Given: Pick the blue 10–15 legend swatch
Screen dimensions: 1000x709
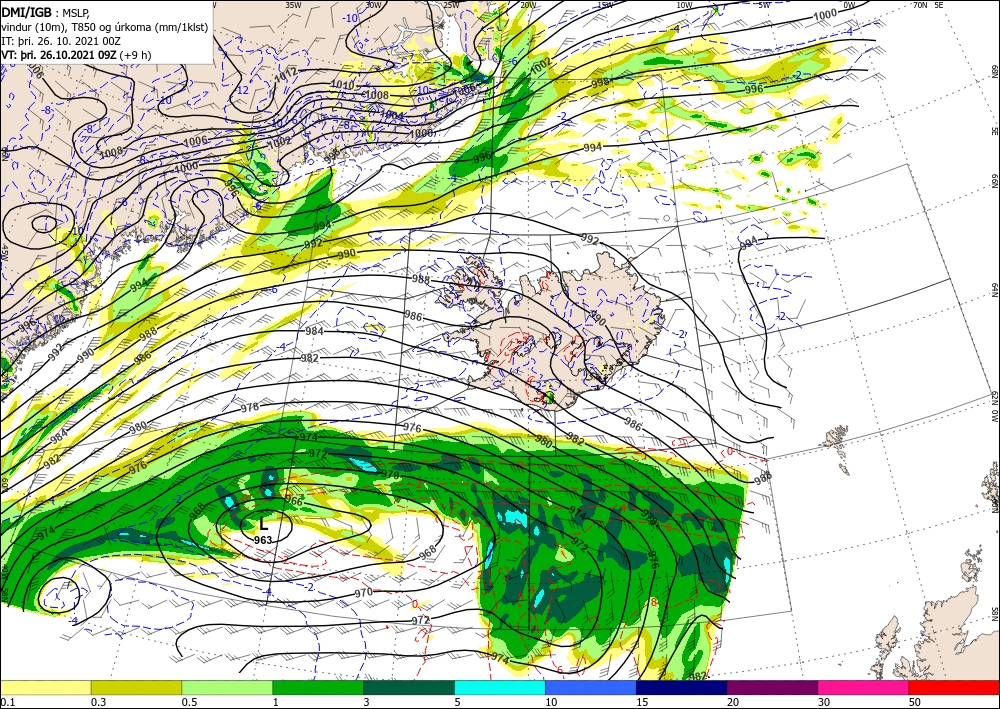Looking at the screenshot, I should point(591,687).
